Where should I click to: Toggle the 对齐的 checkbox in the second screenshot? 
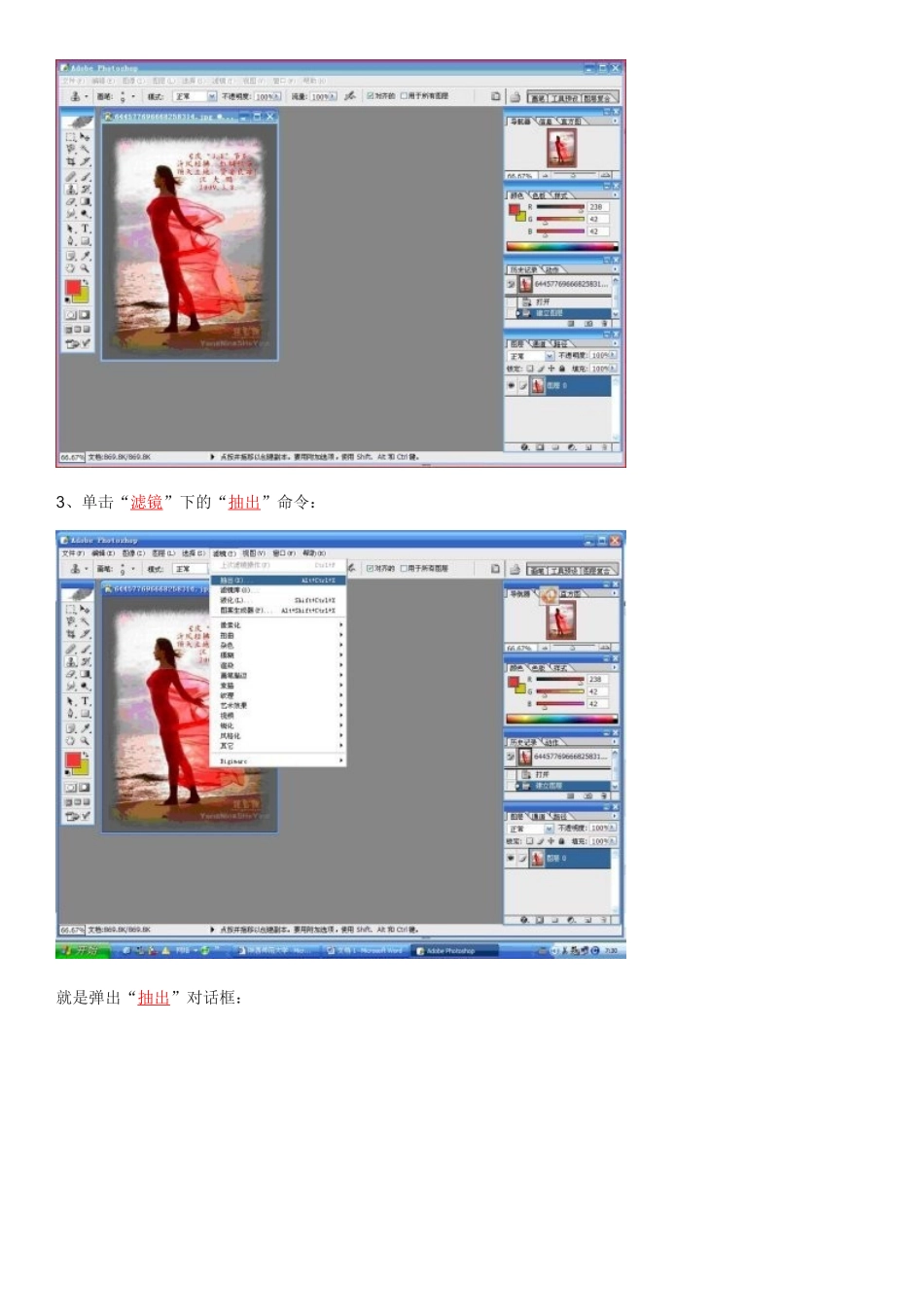tap(371, 568)
